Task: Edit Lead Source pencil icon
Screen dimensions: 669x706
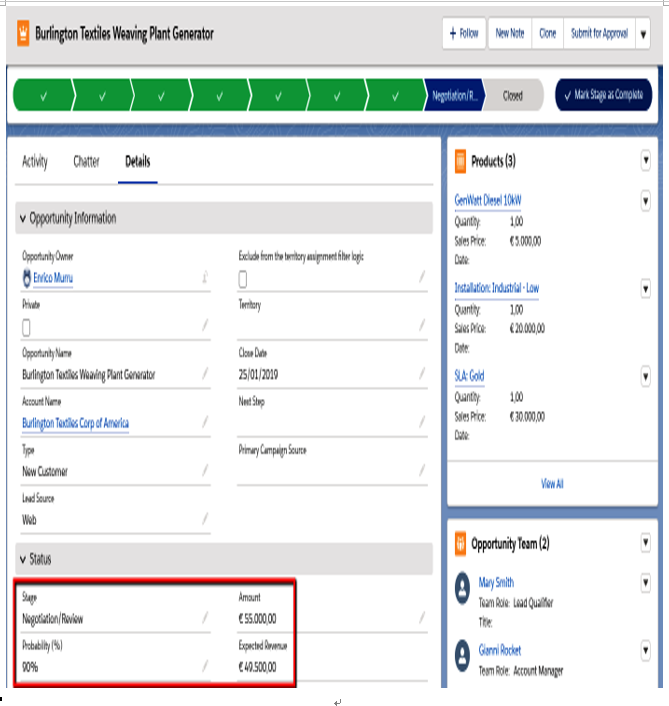Action: tap(205, 519)
